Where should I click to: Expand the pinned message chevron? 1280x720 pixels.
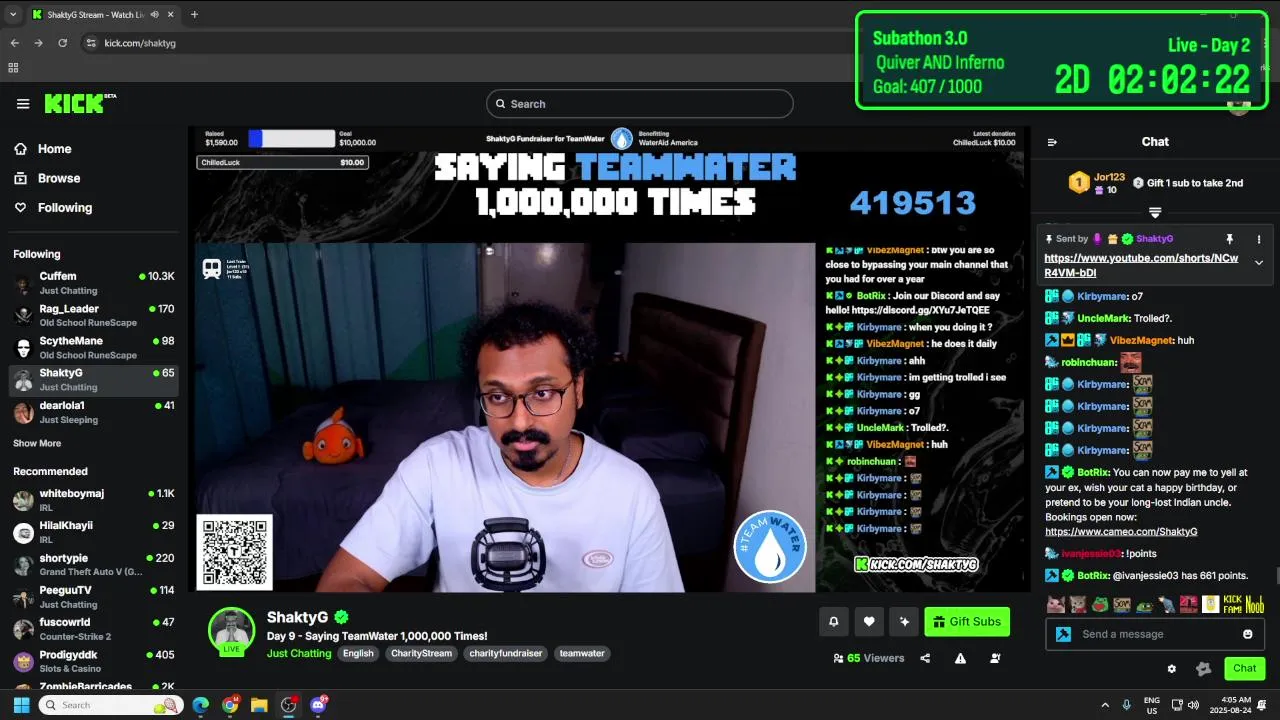1259,263
